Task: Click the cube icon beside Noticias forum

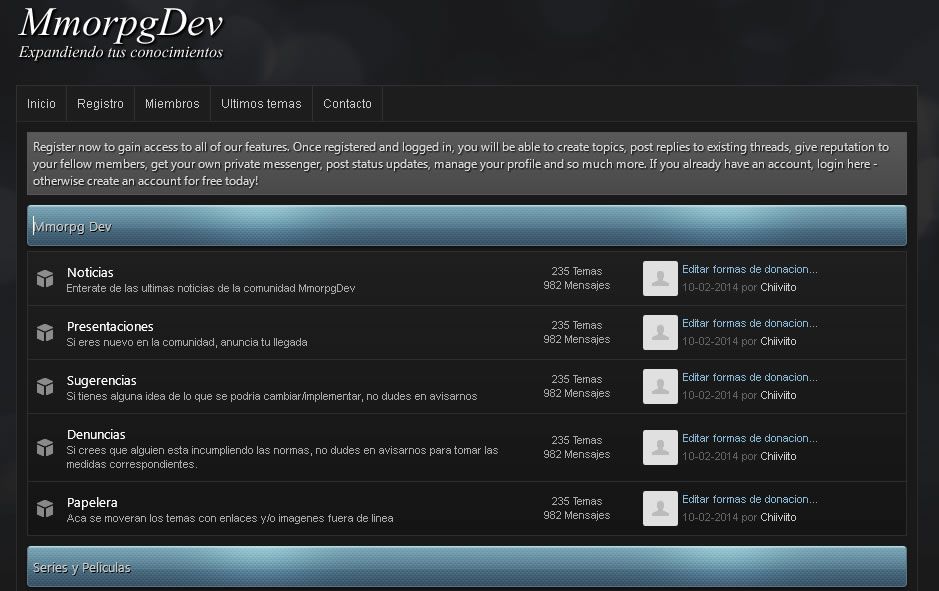Action: click(45, 279)
